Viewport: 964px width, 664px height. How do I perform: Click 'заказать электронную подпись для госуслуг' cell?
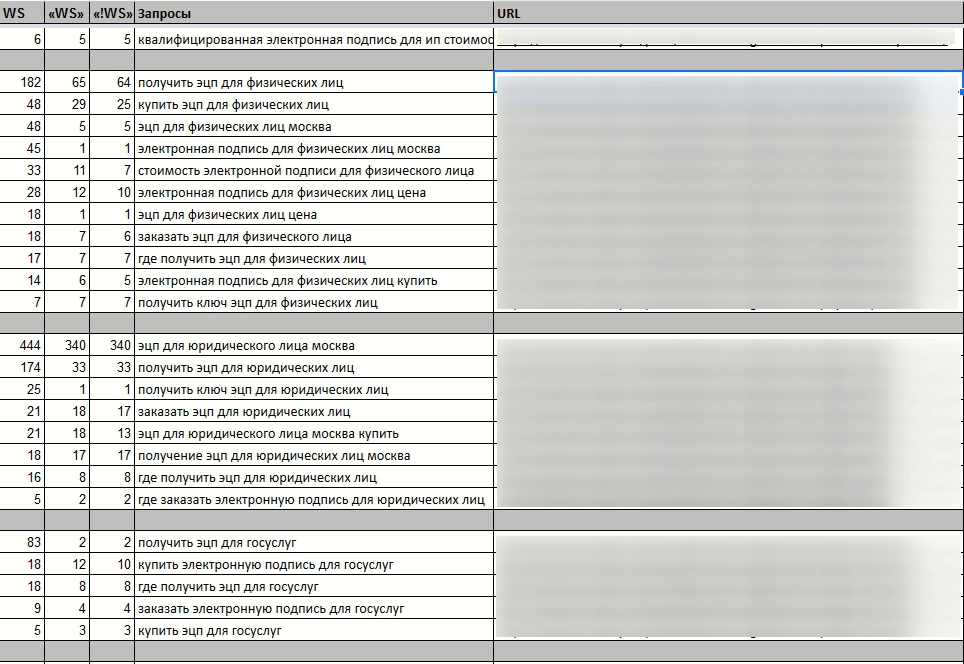pos(313,609)
